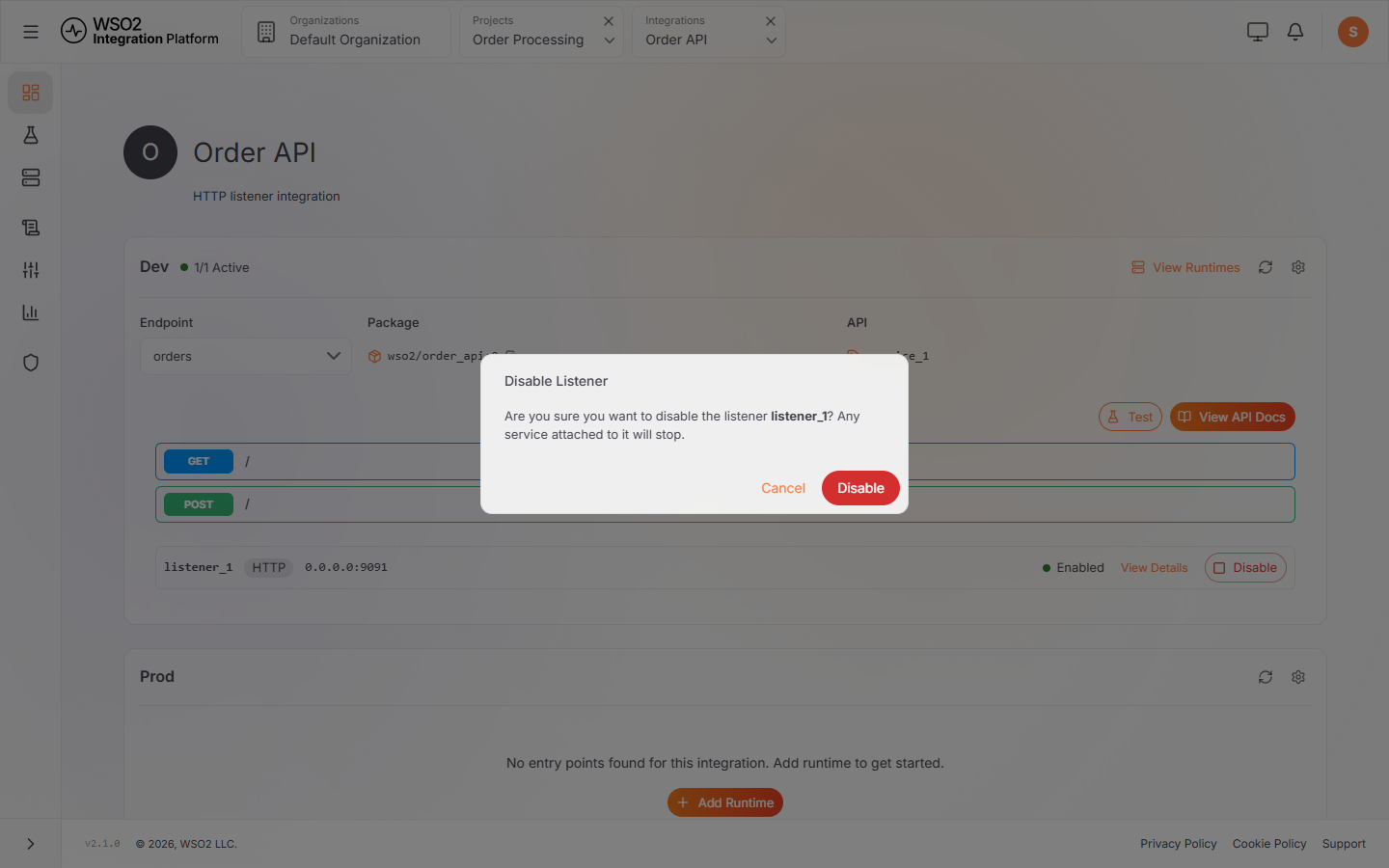Screen dimensions: 1389x868
Task: Click the Add Runtime button
Action: coord(725,802)
